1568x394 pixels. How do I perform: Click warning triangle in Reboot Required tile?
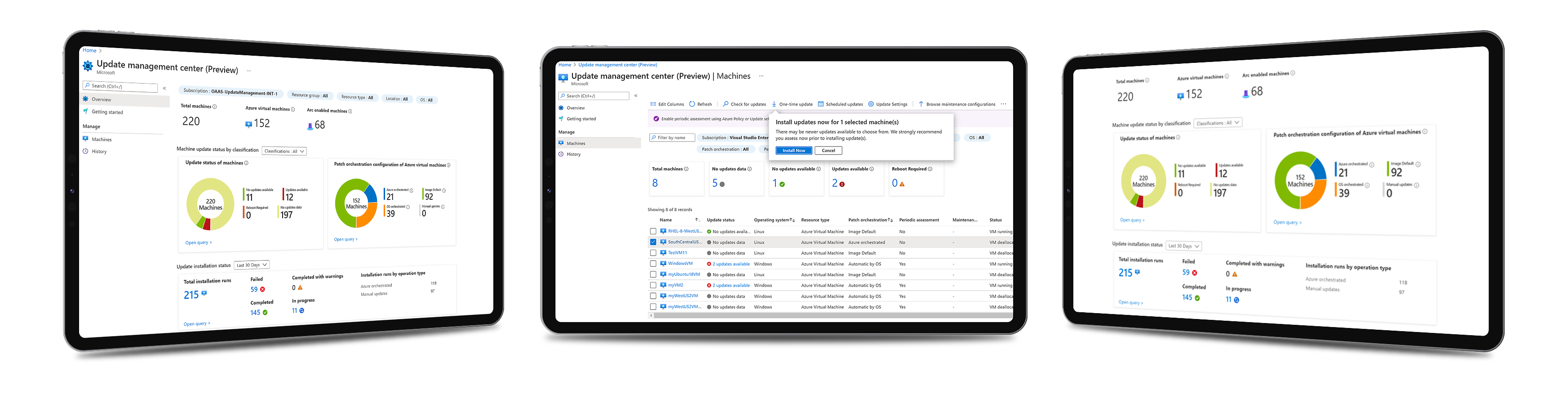point(902,184)
